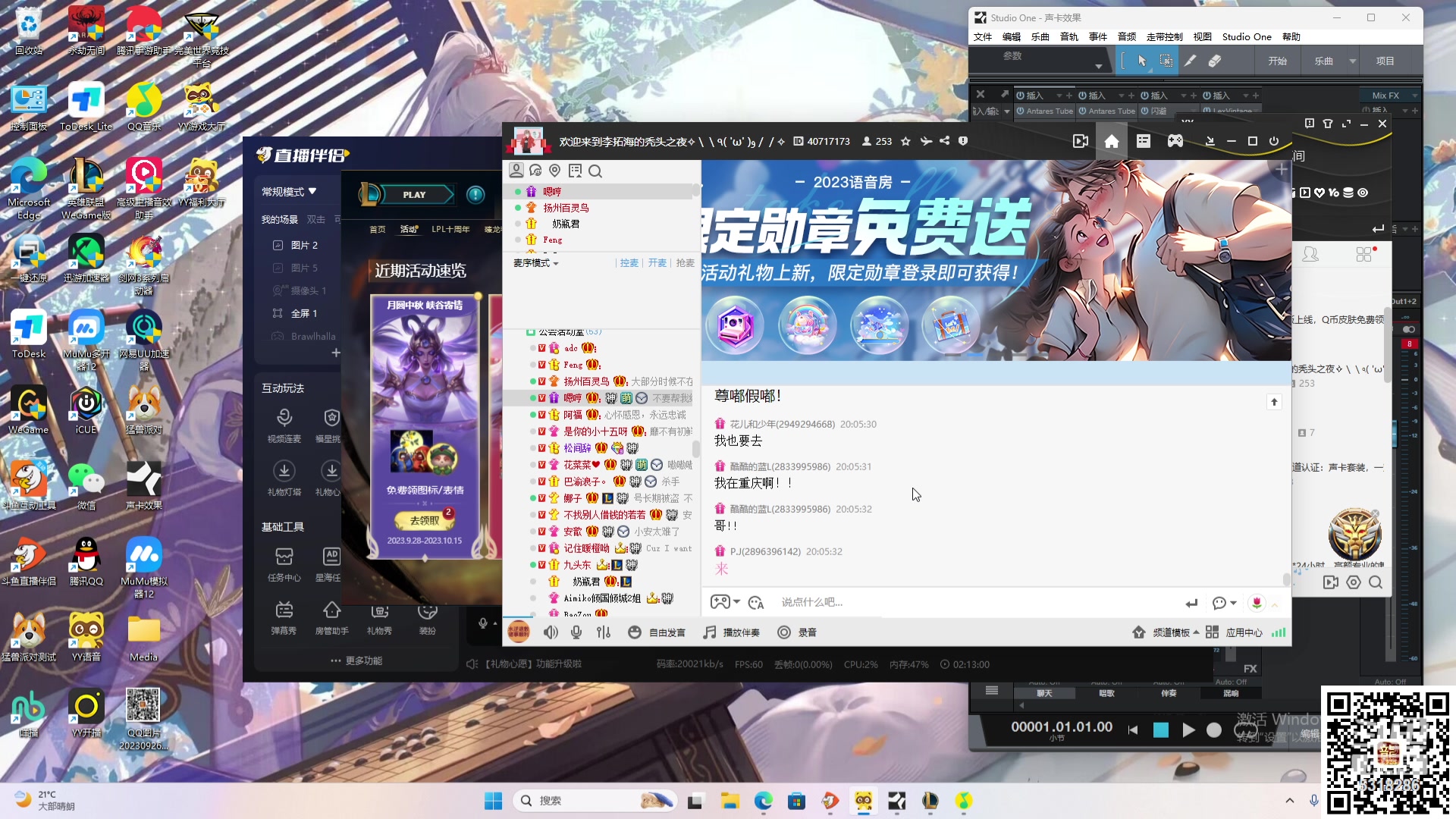The width and height of the screenshot is (1456, 819).
Task: Open the 视图 menu in Studio One
Action: point(1203,37)
